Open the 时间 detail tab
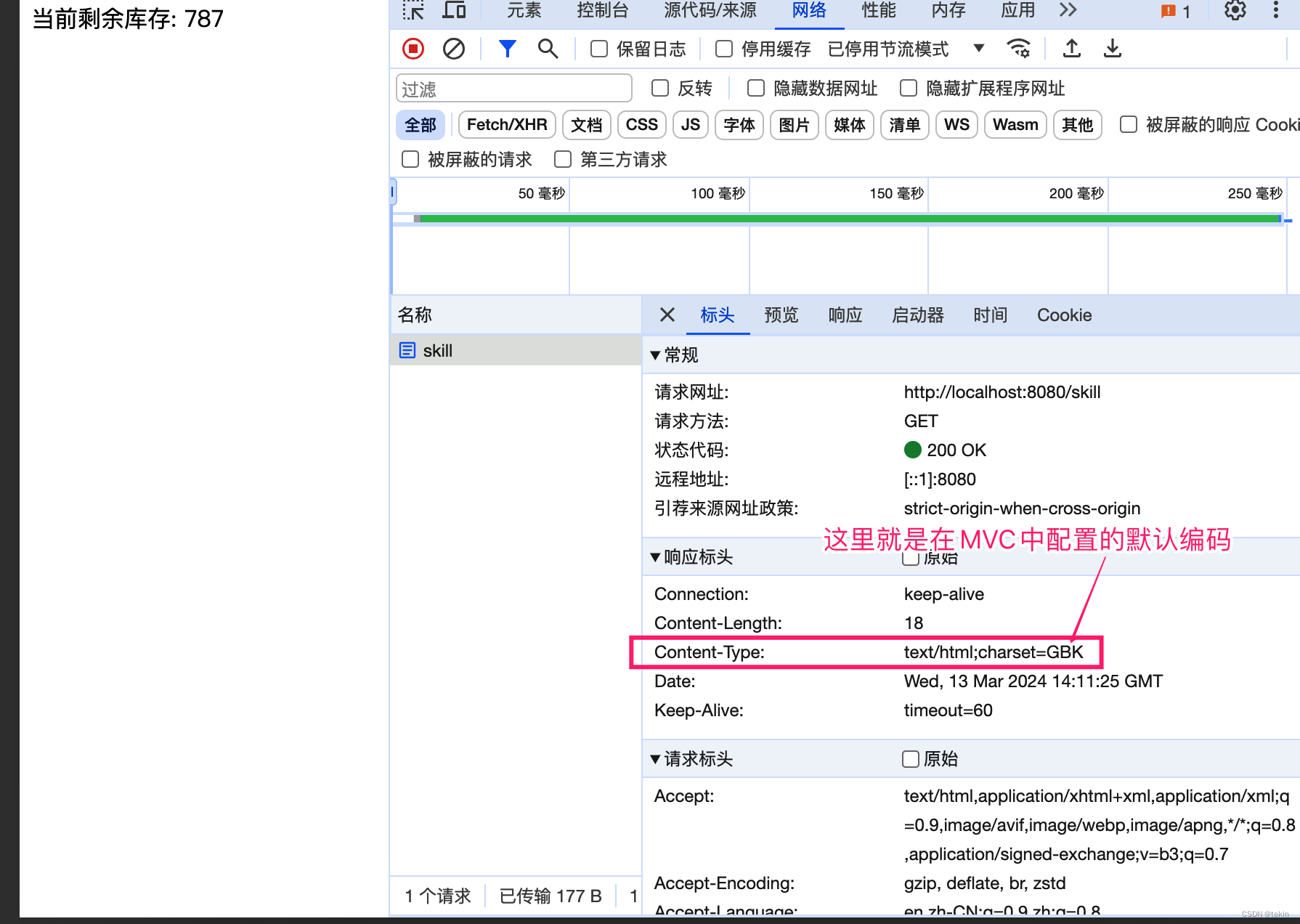The height and width of the screenshot is (924, 1300). click(991, 315)
